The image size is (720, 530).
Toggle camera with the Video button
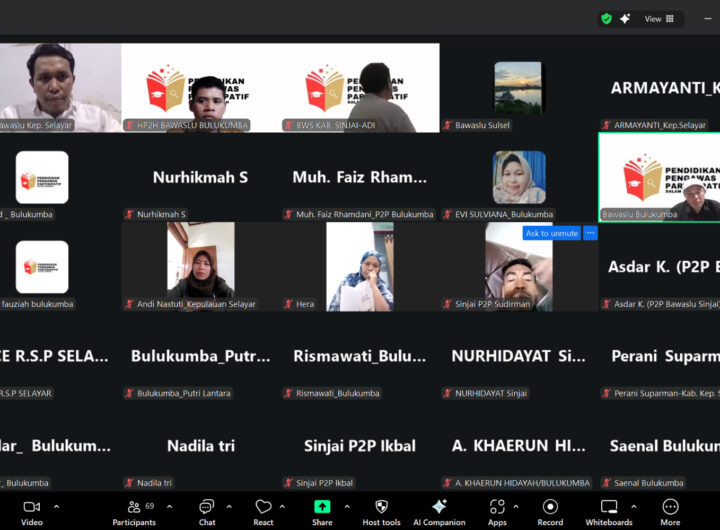click(x=32, y=510)
